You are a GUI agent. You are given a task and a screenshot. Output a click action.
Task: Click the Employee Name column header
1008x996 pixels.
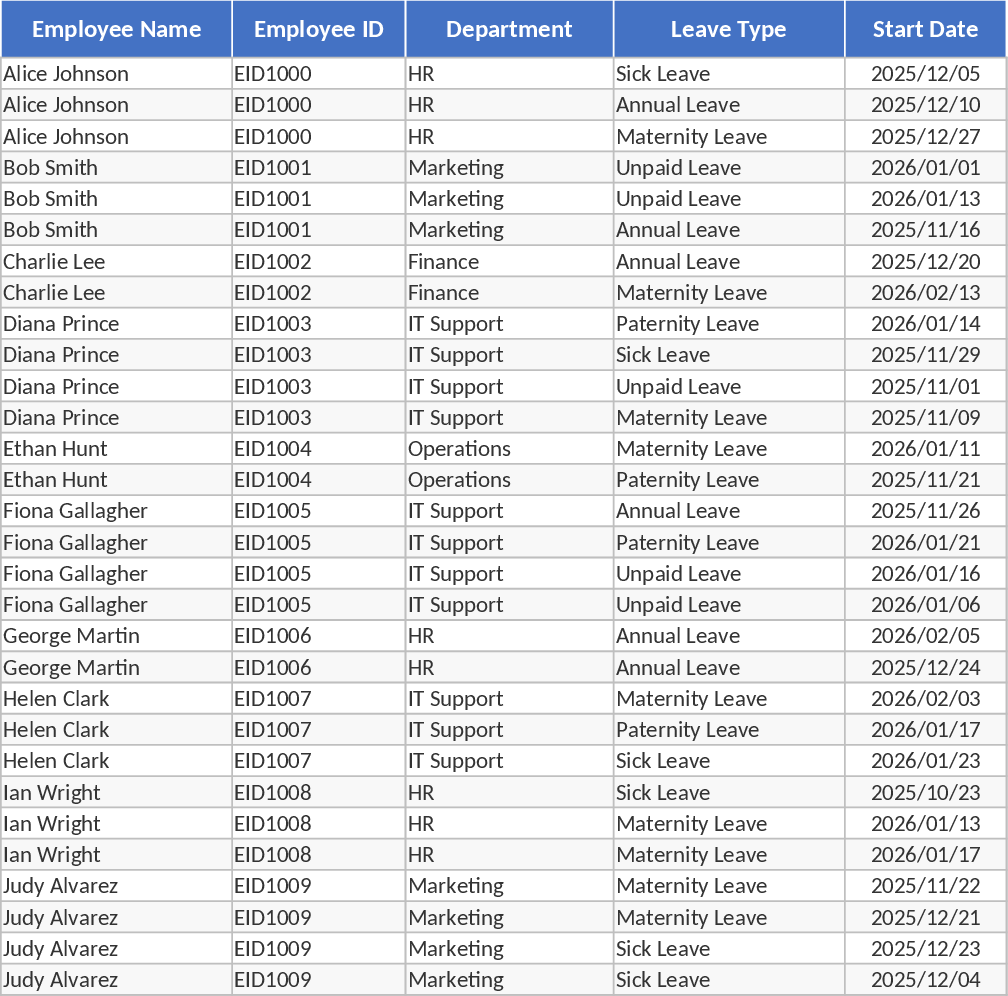coord(116,29)
